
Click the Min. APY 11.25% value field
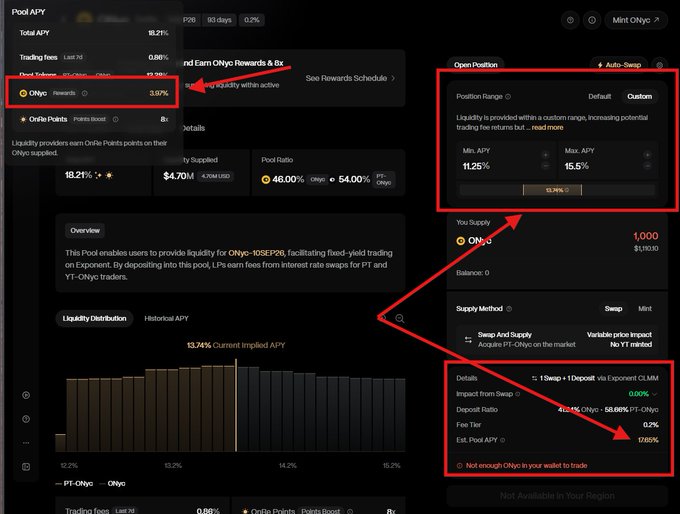point(476,166)
